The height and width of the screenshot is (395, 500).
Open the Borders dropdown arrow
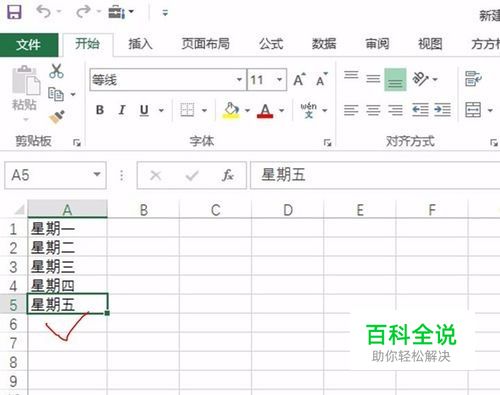204,110
